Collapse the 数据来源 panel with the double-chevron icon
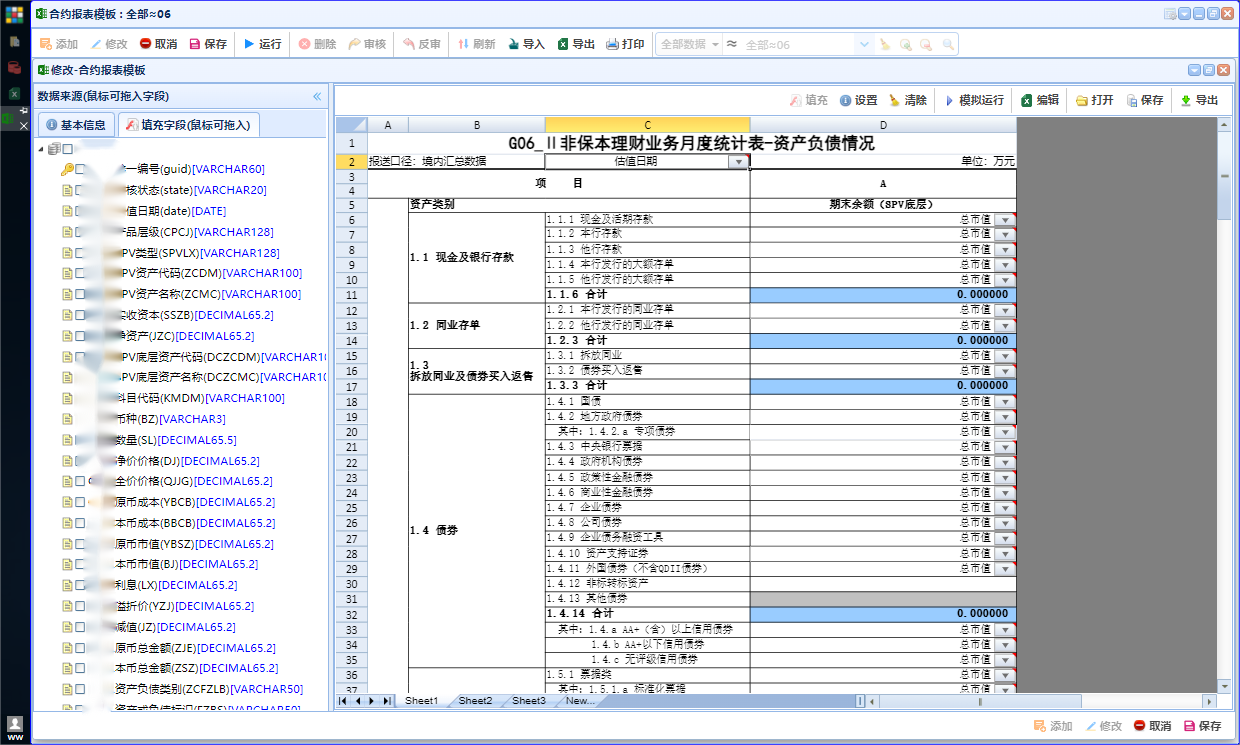 pyautogui.click(x=317, y=97)
